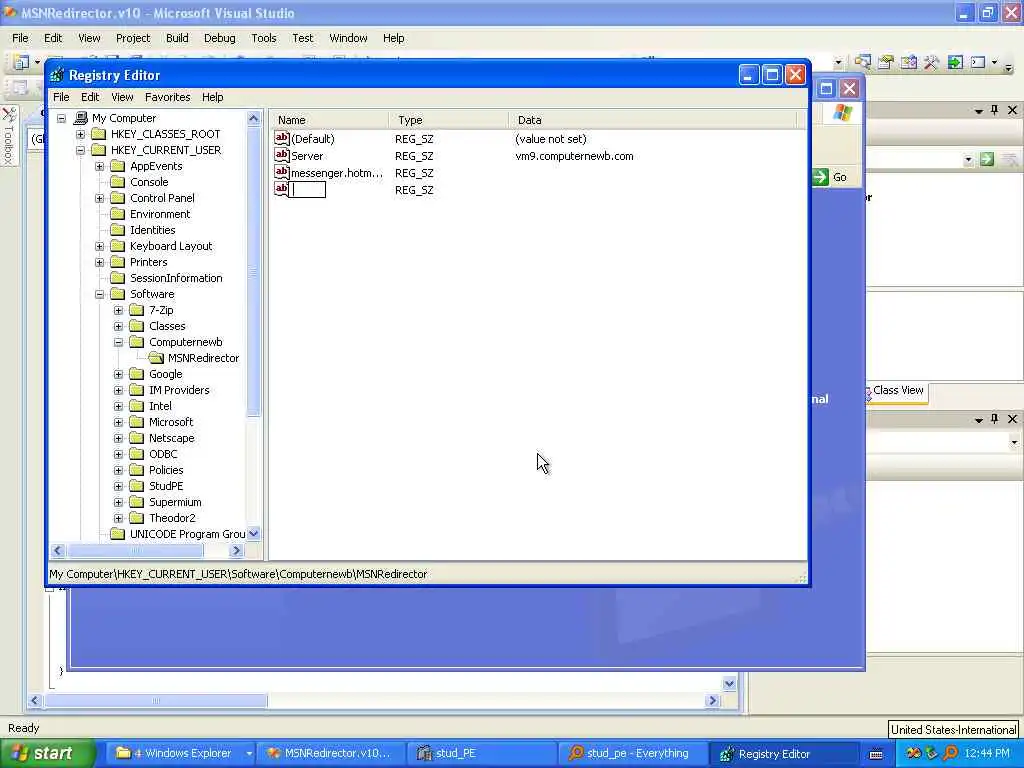Image resolution: width=1024 pixels, height=768 pixels.
Task: Open Solution Explorer from Visual Studio toolbar
Action: (x=863, y=63)
